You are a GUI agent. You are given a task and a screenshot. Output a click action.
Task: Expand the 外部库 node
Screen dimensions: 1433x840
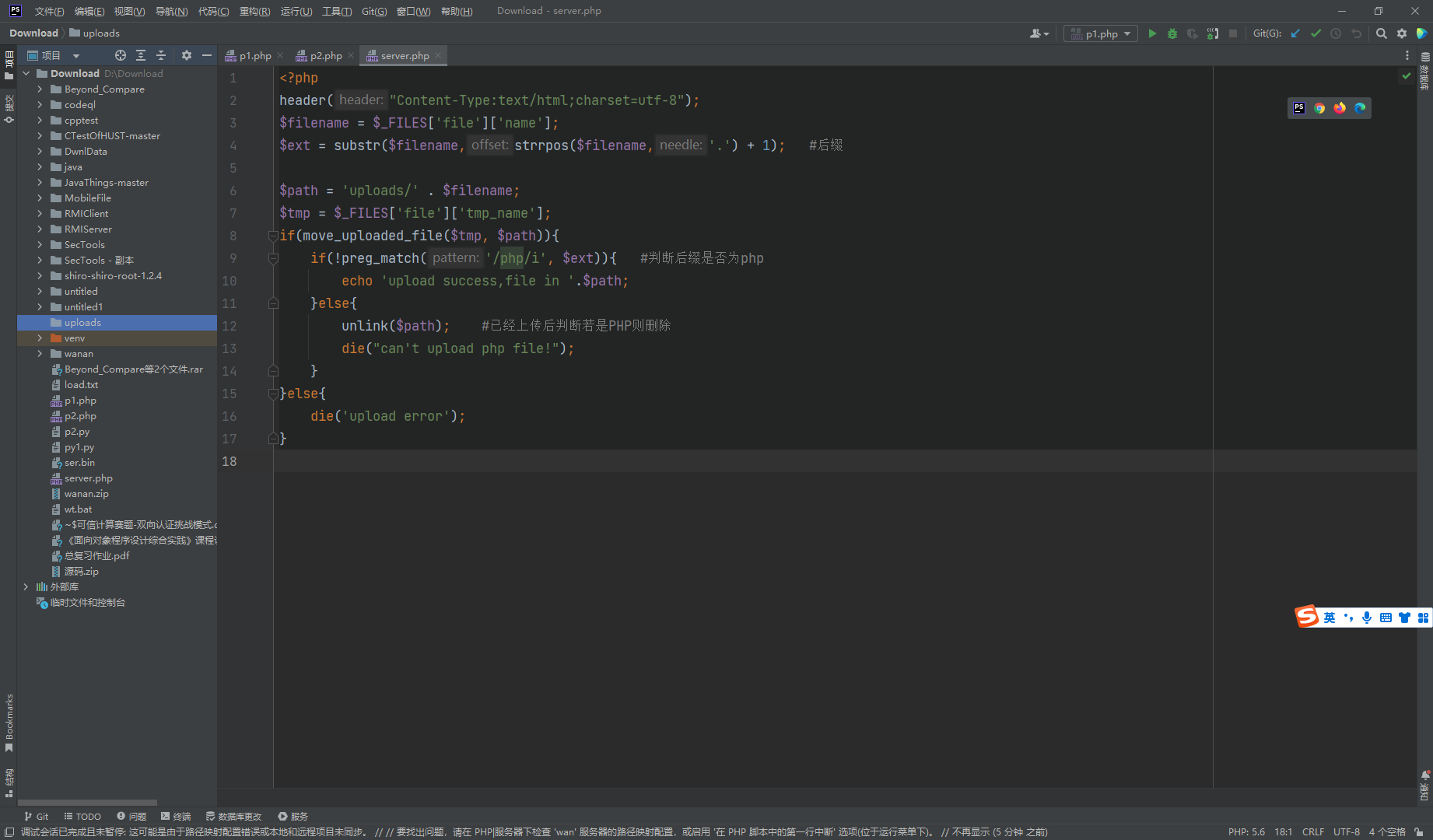pos(26,587)
